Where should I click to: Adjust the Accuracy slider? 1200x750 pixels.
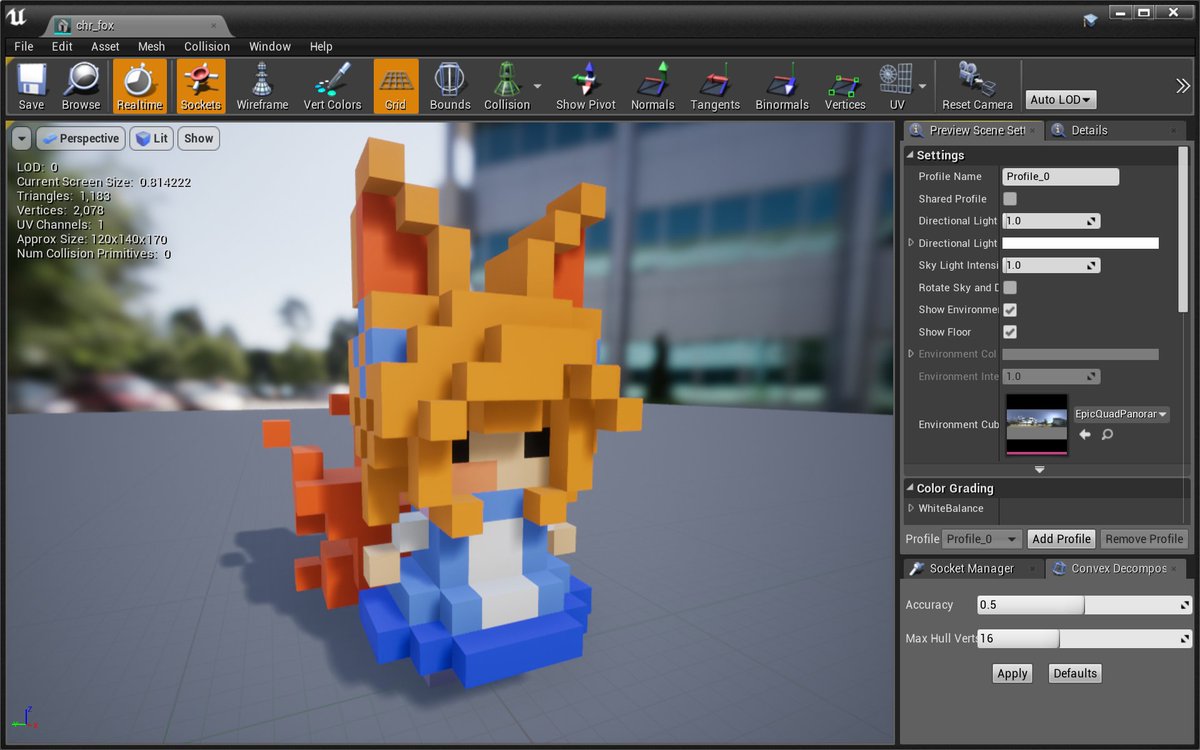click(x=1084, y=605)
